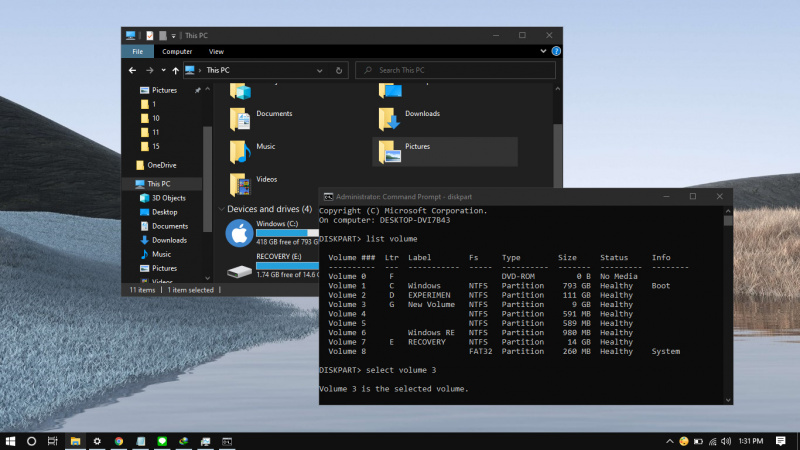Open Command Prompt window system menu icon
The width and height of the screenshot is (800, 450).
(329, 196)
